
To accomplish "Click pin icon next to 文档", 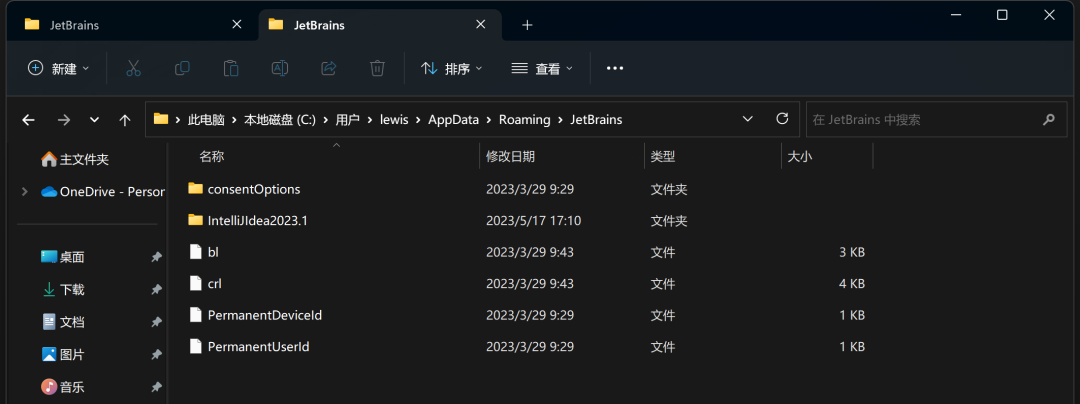I will 156,322.
